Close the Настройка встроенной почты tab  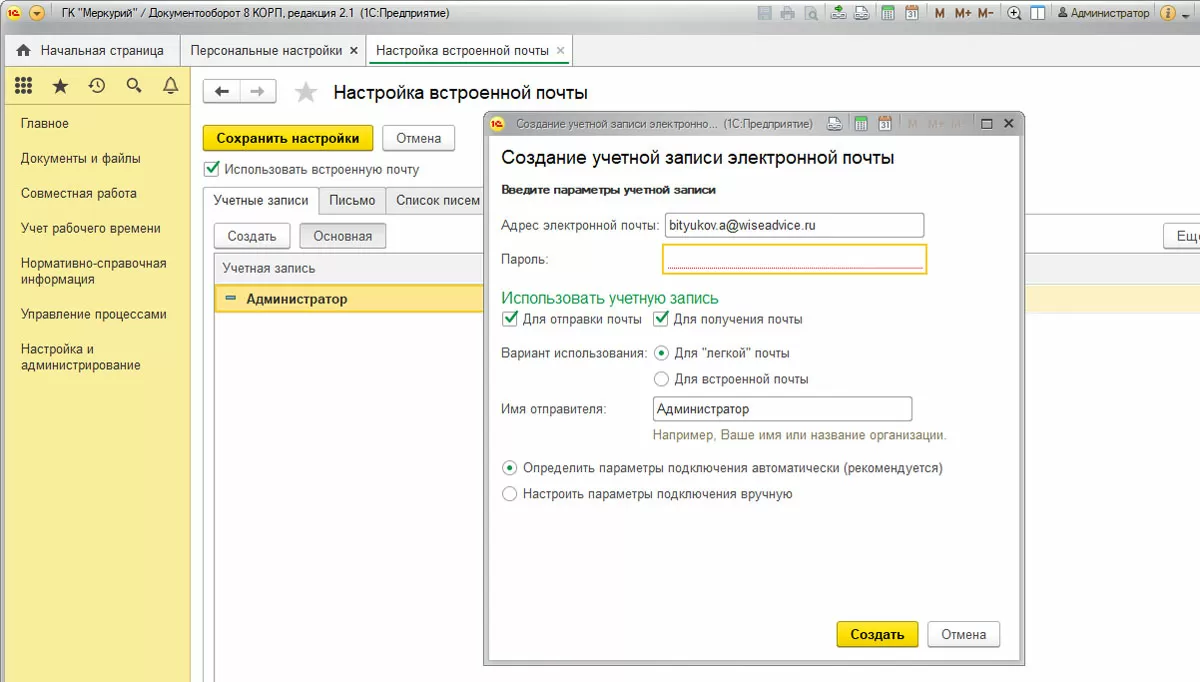[x=560, y=50]
